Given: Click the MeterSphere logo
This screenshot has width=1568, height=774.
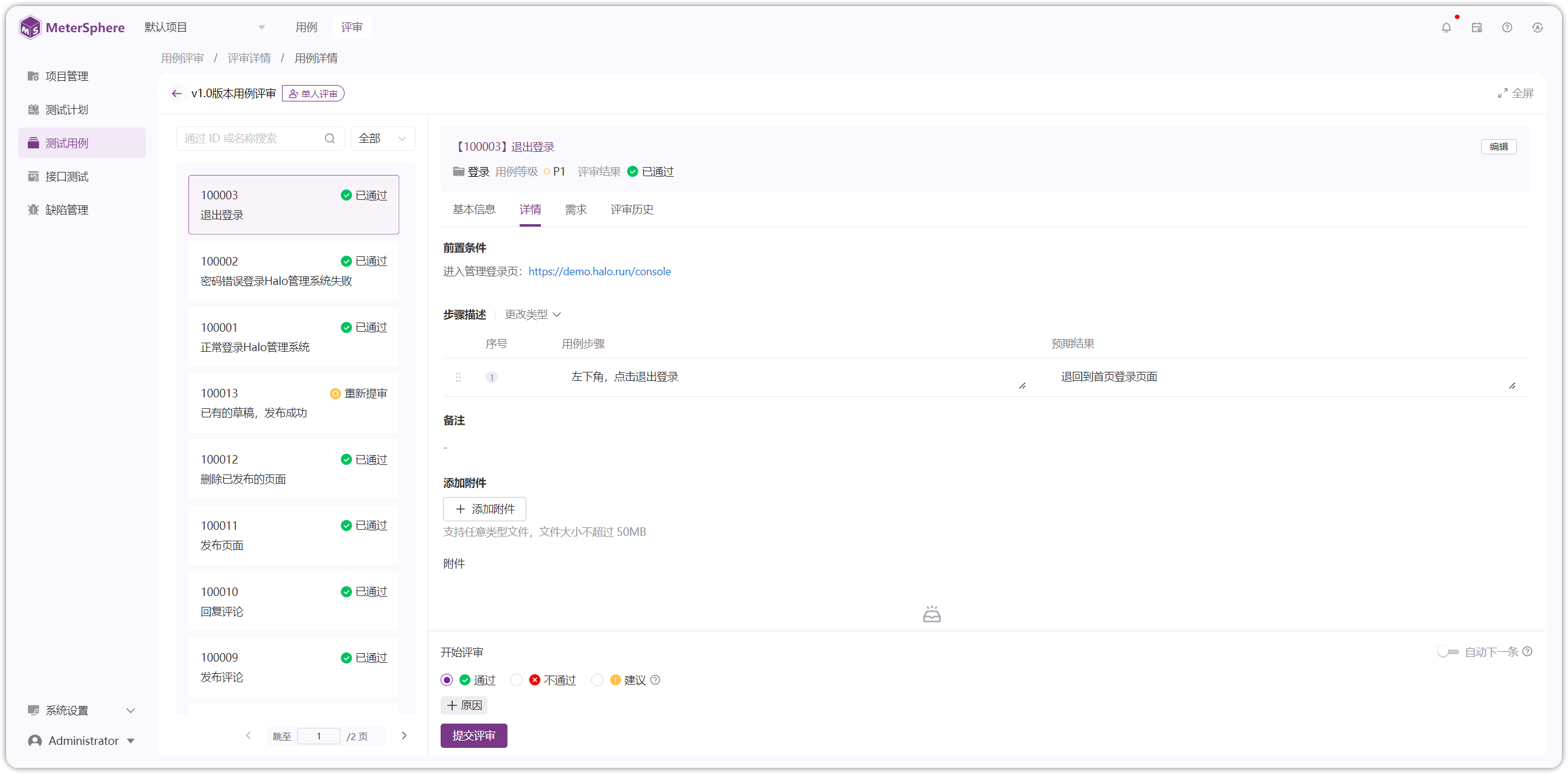Looking at the screenshot, I should (x=72, y=27).
